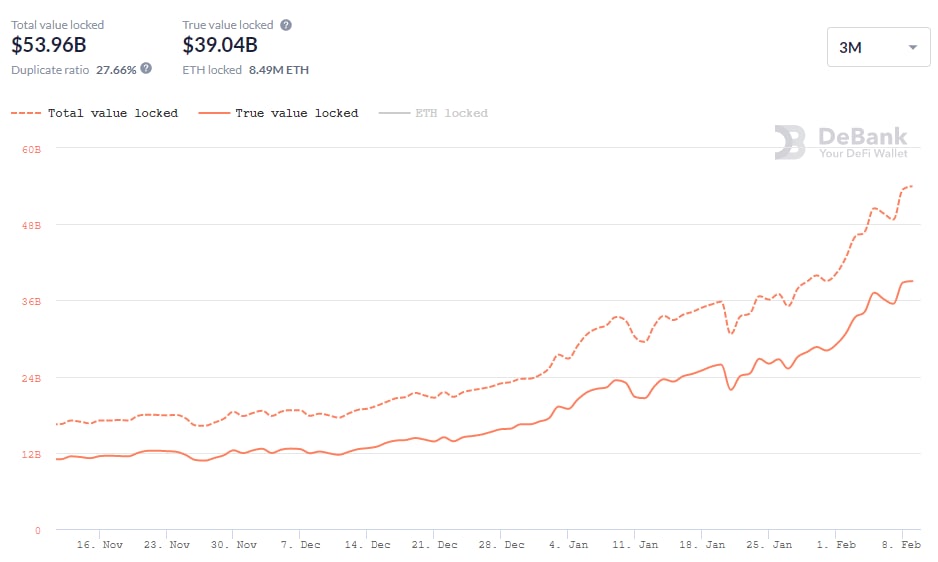
Task: Click the $39.04B true value figure
Action: coord(220,46)
